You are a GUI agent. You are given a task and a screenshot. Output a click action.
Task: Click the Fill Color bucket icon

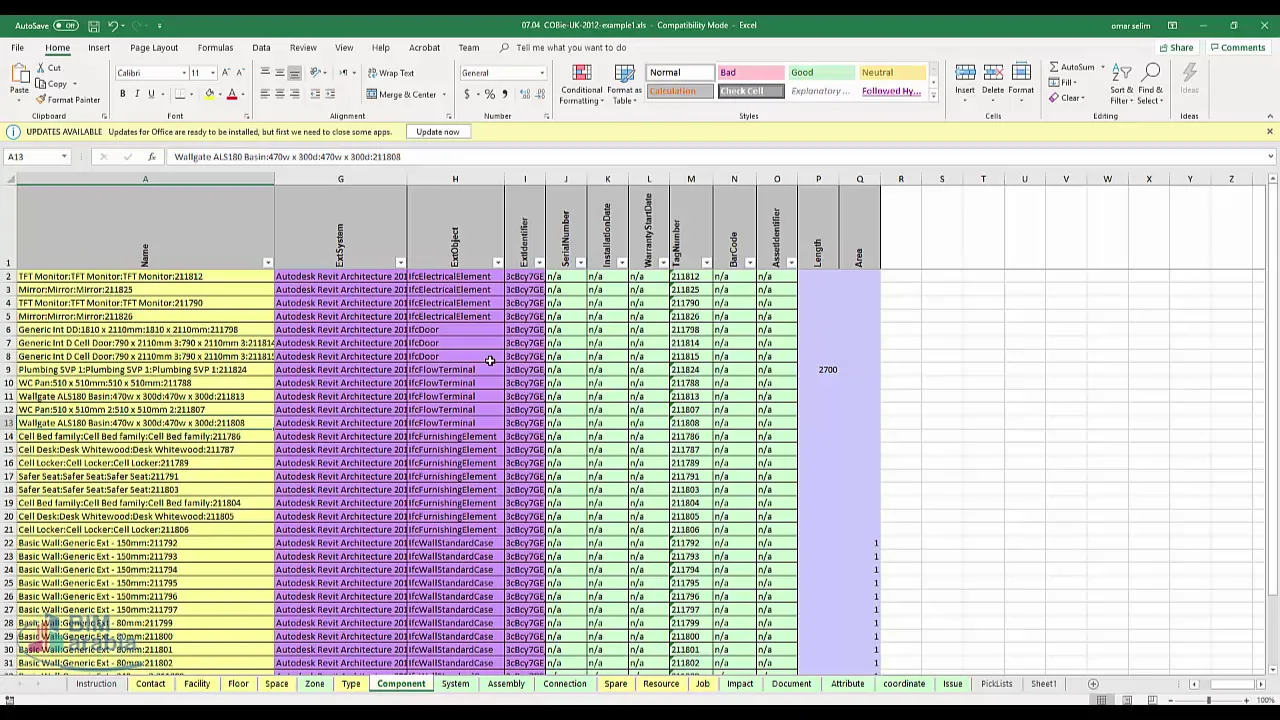209,94
